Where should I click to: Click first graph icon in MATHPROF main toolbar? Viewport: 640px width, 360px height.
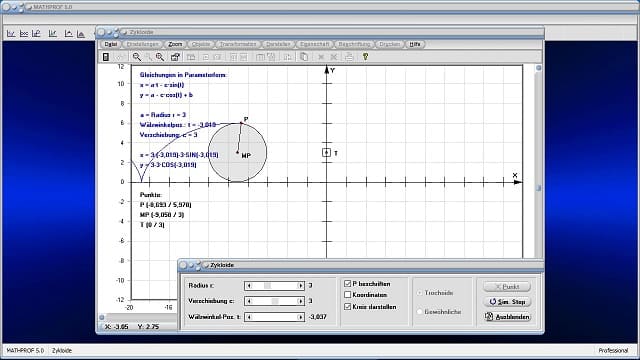11,33
